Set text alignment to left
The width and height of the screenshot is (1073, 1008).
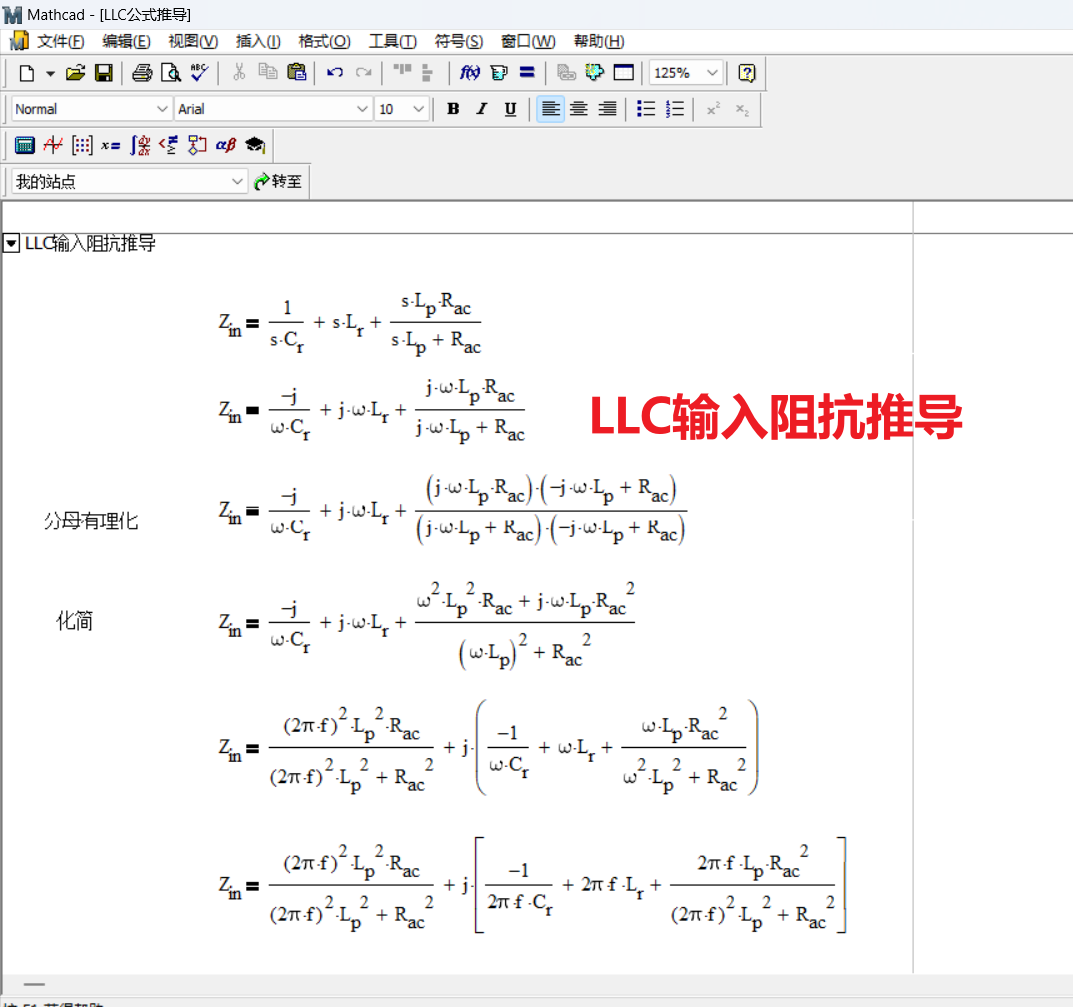click(550, 109)
